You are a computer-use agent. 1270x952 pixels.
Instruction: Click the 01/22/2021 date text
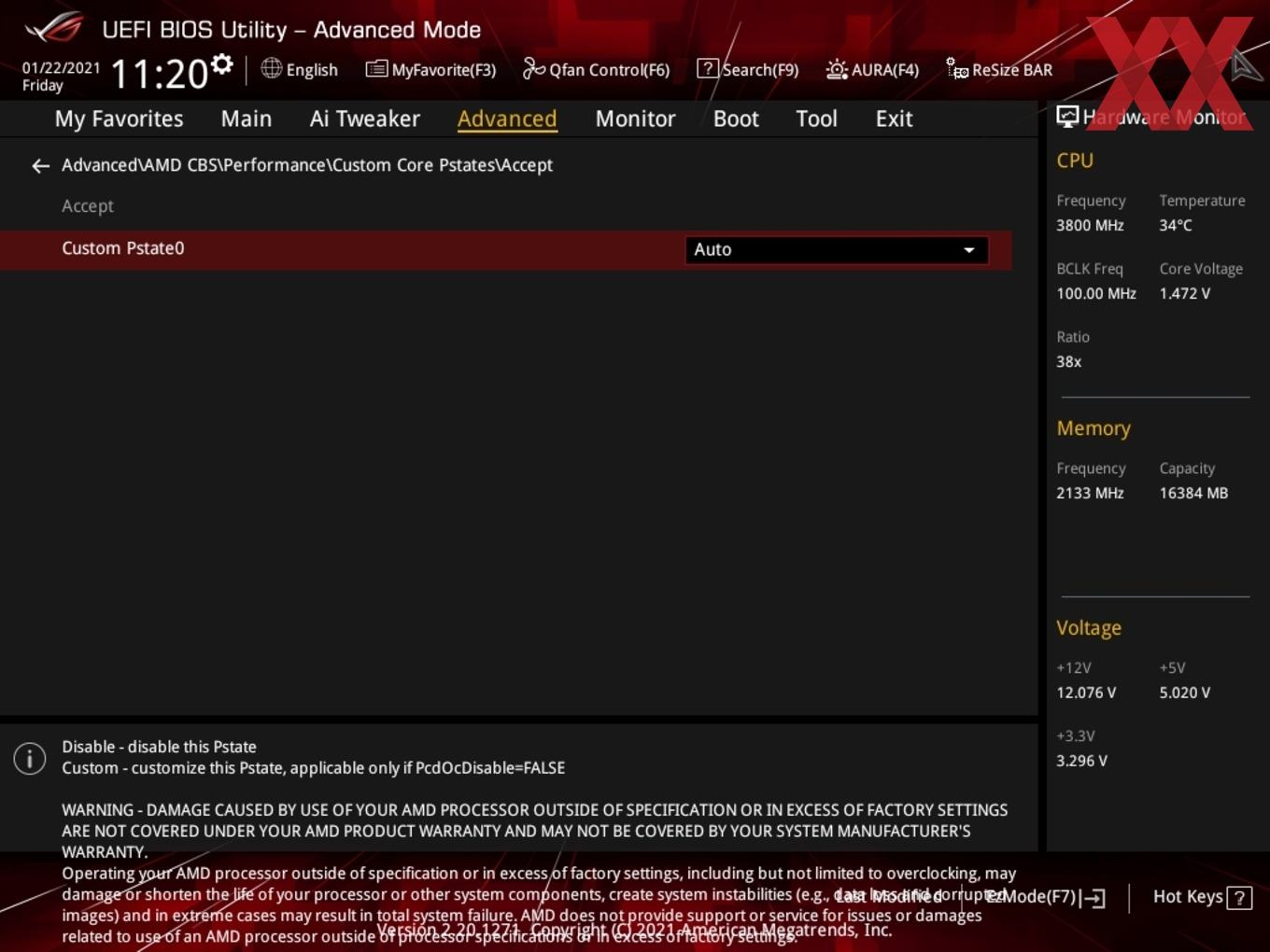coord(61,68)
